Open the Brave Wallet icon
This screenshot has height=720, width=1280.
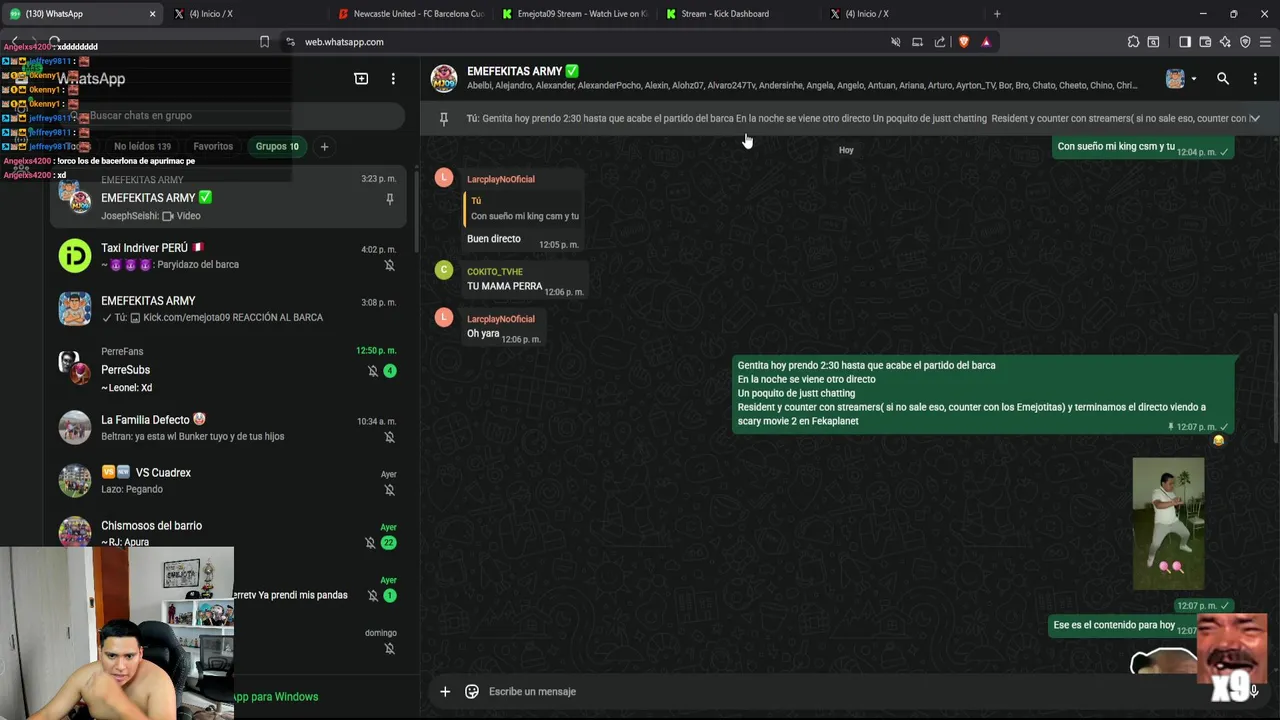click(x=1205, y=42)
